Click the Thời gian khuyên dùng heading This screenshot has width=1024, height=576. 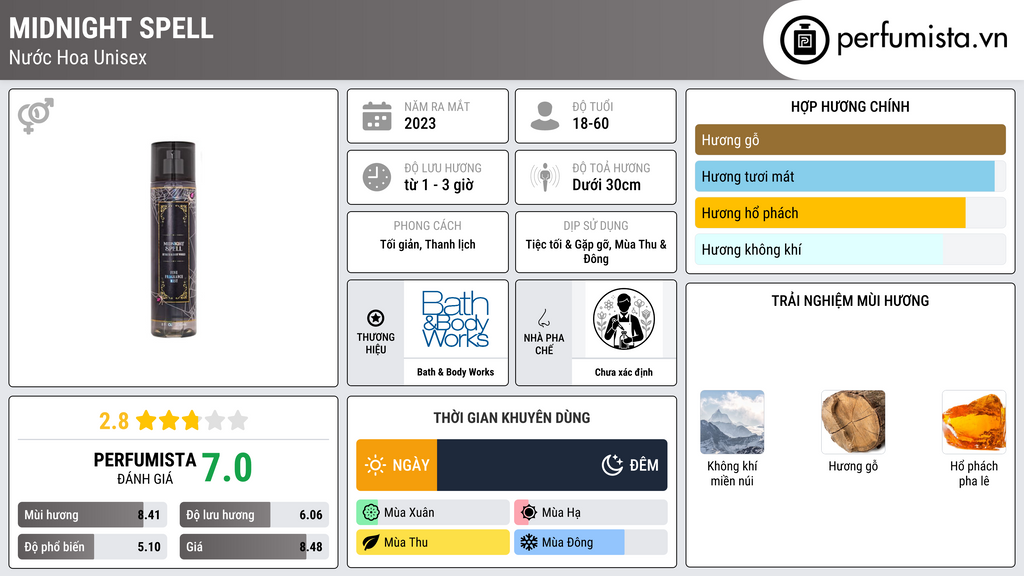(512, 417)
